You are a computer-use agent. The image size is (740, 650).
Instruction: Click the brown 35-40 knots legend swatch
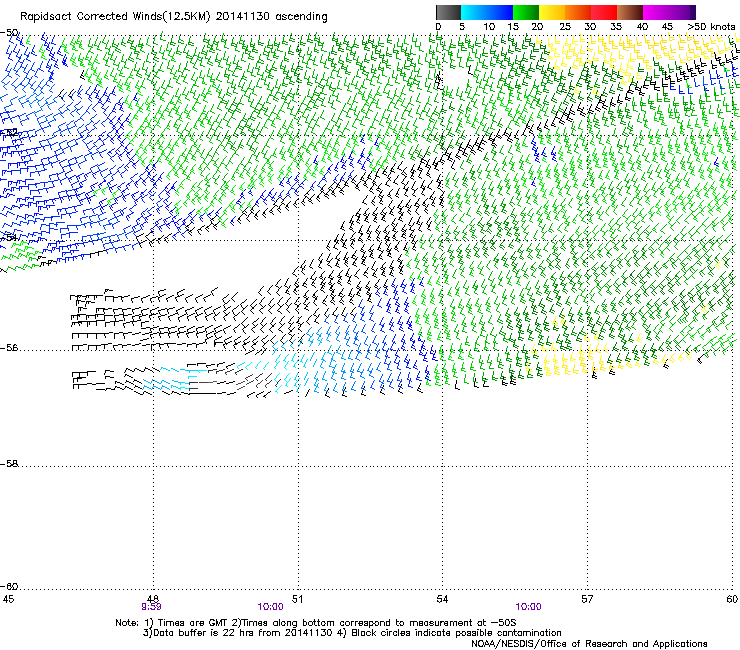point(630,12)
